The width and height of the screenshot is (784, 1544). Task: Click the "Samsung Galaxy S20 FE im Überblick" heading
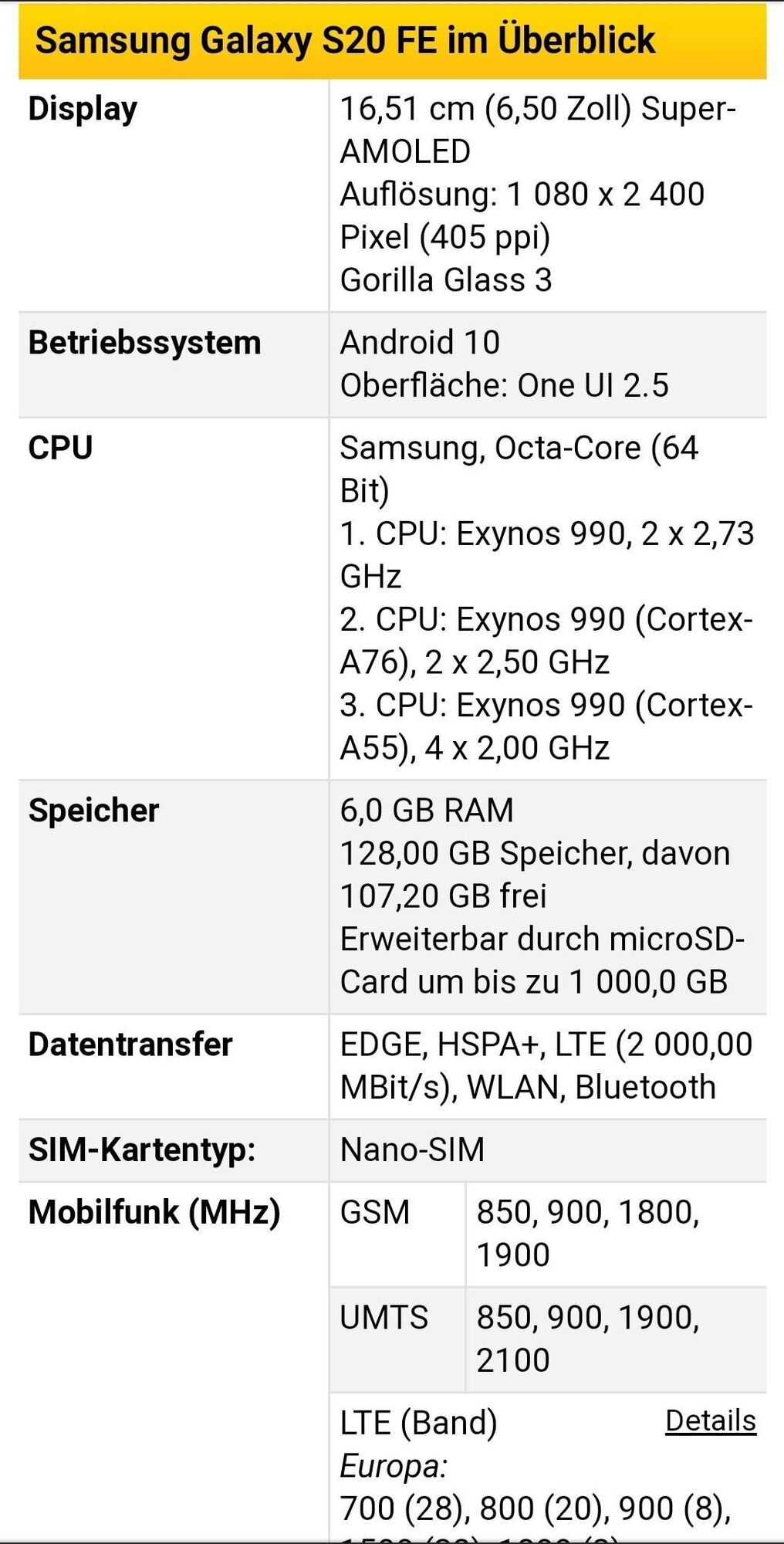pyautogui.click(x=345, y=40)
